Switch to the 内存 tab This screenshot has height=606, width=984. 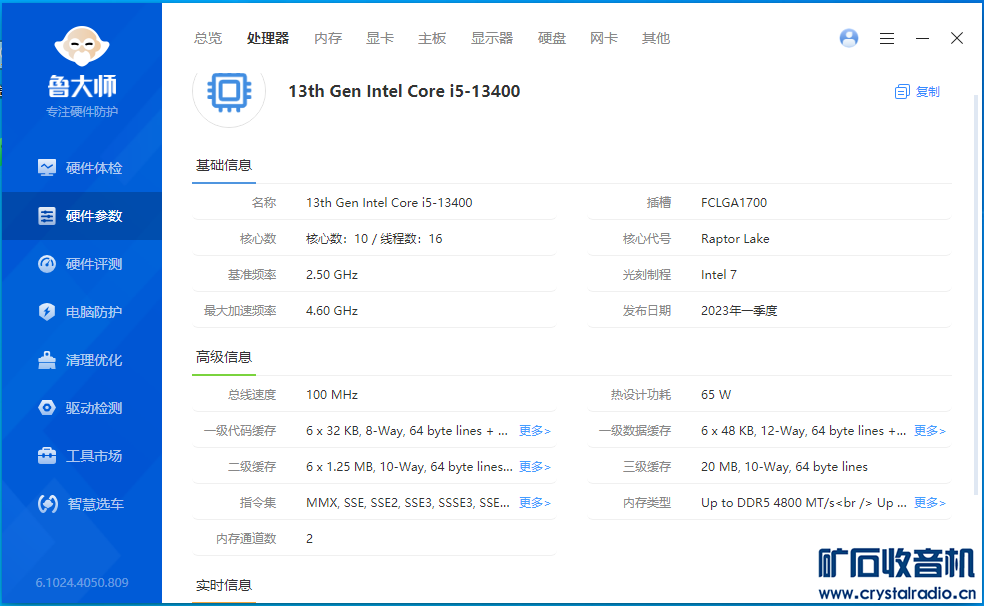tap(328, 38)
